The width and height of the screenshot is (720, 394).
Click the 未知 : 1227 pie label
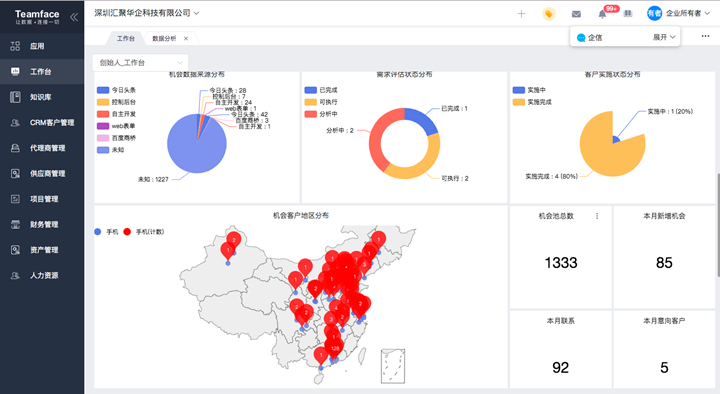tap(153, 180)
